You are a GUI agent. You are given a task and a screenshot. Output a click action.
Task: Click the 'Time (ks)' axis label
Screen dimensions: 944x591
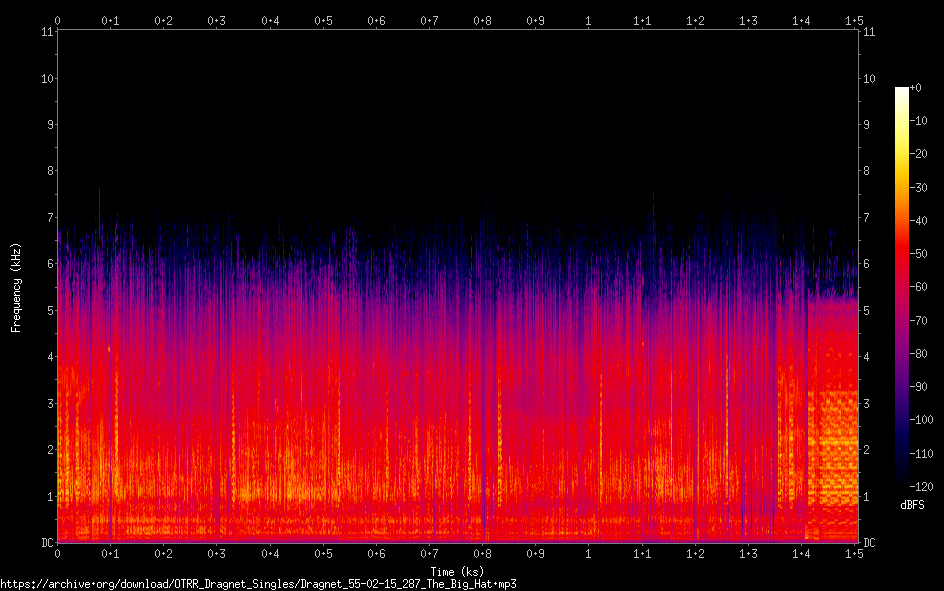coord(457,571)
